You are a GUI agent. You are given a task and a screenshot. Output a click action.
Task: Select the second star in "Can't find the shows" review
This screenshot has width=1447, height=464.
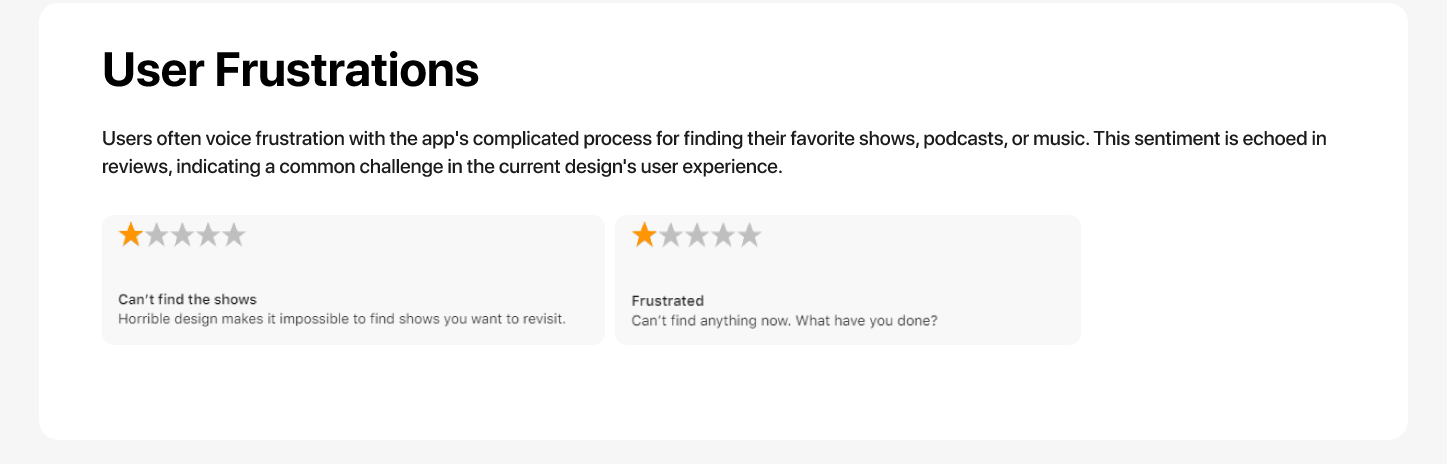click(156, 236)
